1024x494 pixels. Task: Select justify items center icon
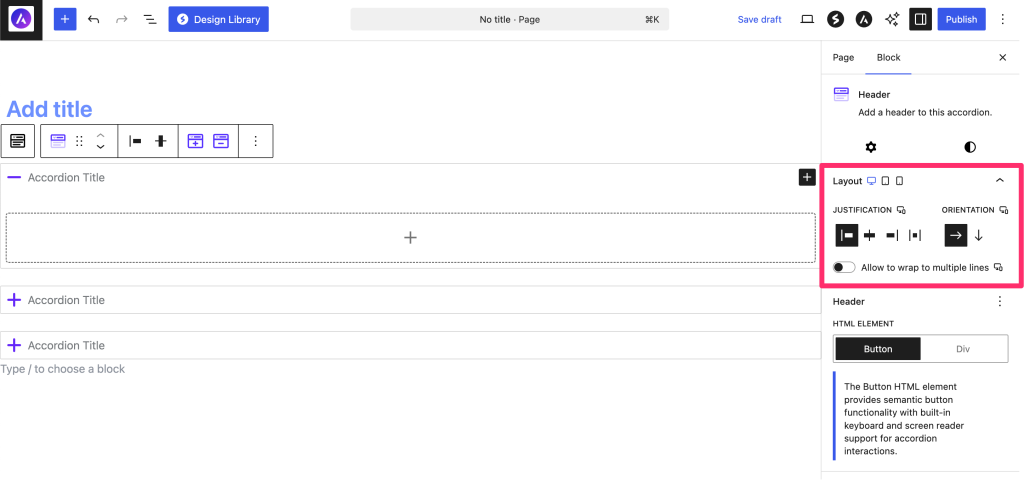point(870,235)
